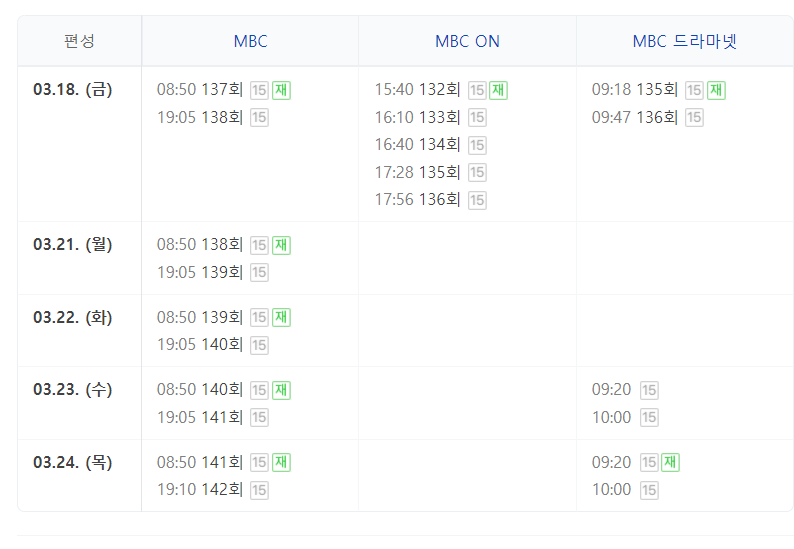
Task: Click the green 재 badge beside 09:18 135회
Action: (x=716, y=90)
